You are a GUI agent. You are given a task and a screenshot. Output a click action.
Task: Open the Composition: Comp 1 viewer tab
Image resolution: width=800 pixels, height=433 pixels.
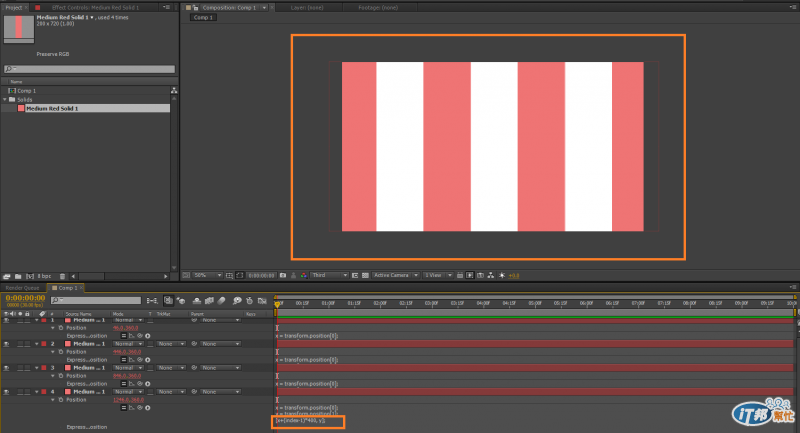[229, 8]
